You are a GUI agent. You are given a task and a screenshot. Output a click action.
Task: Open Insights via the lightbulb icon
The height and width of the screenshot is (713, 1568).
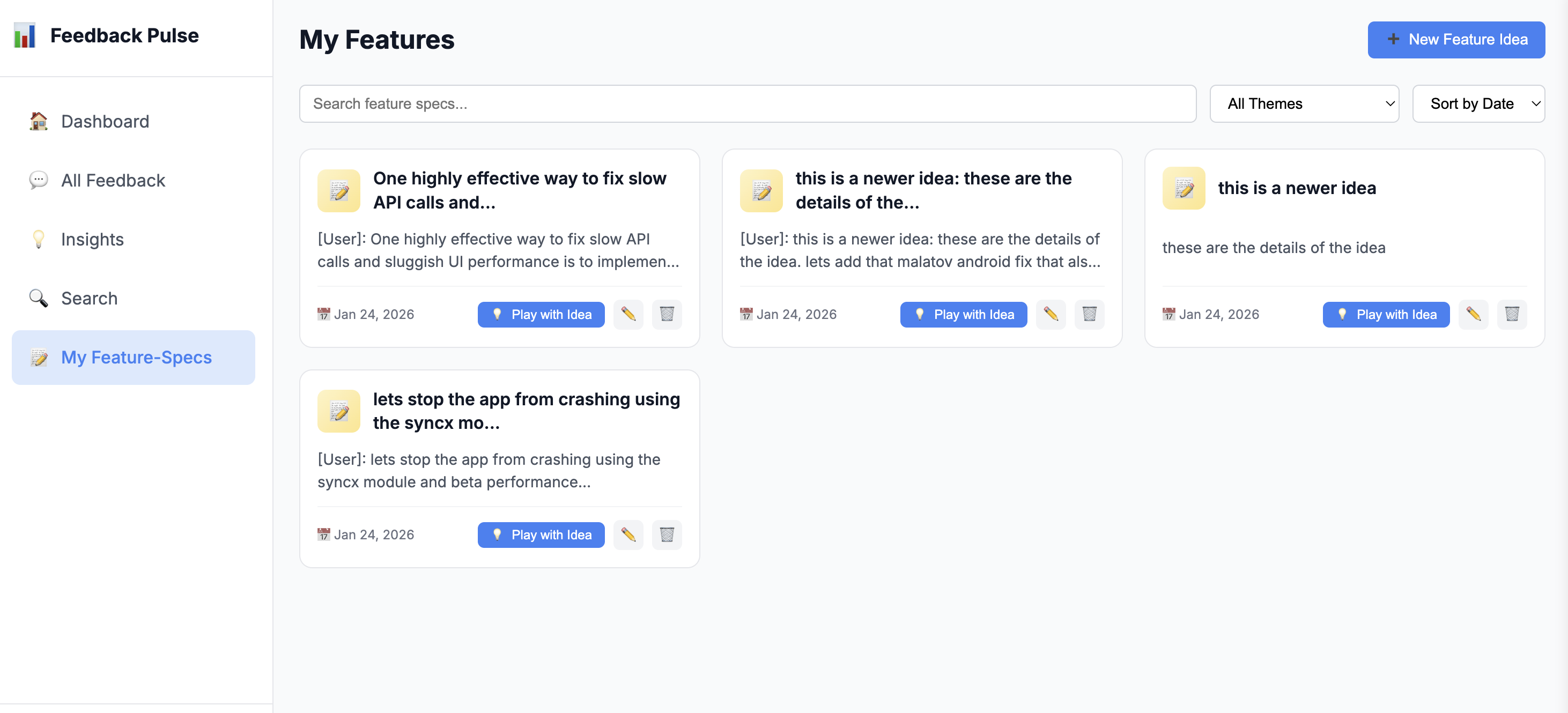click(39, 239)
